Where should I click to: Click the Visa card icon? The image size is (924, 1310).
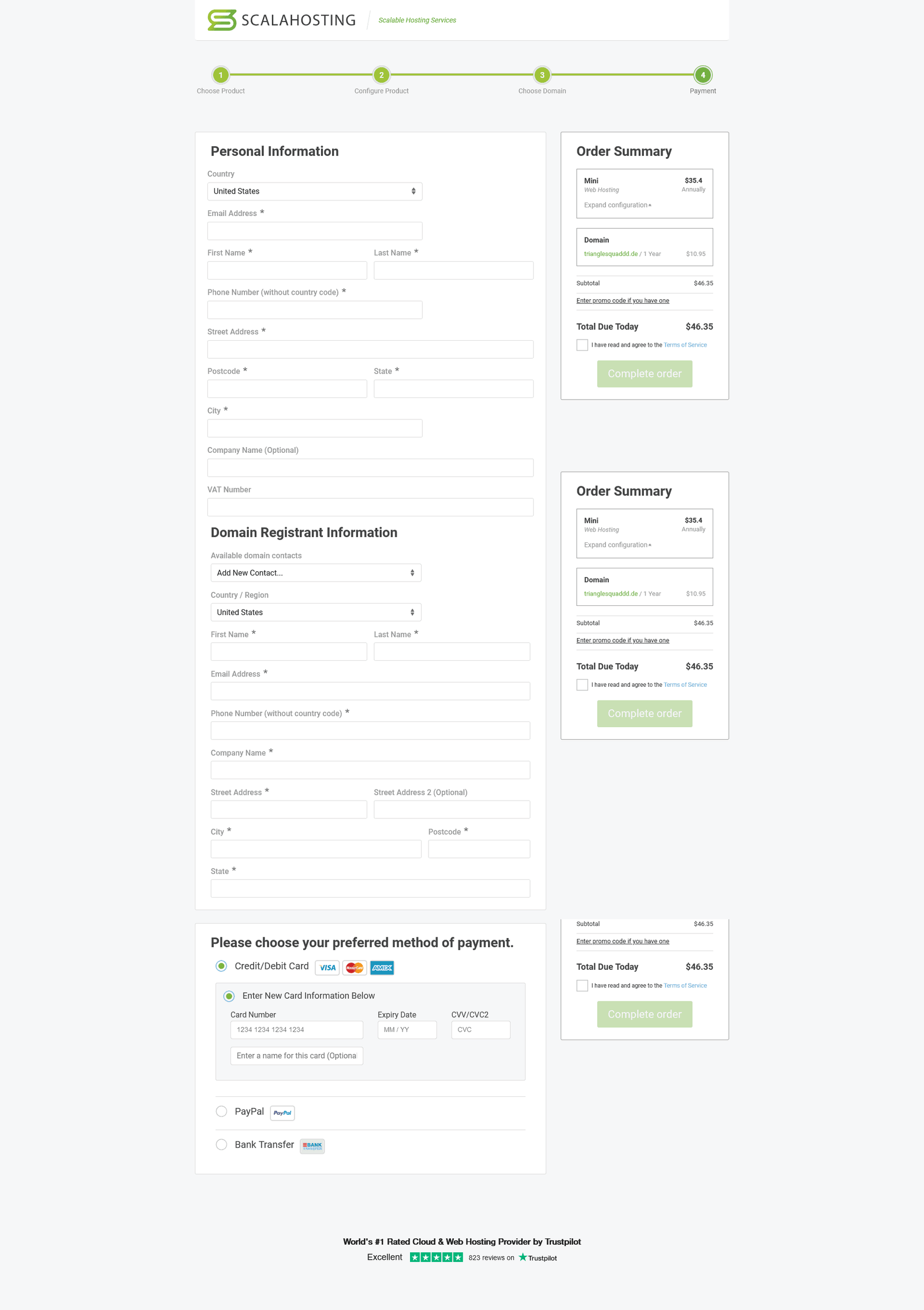click(327, 967)
